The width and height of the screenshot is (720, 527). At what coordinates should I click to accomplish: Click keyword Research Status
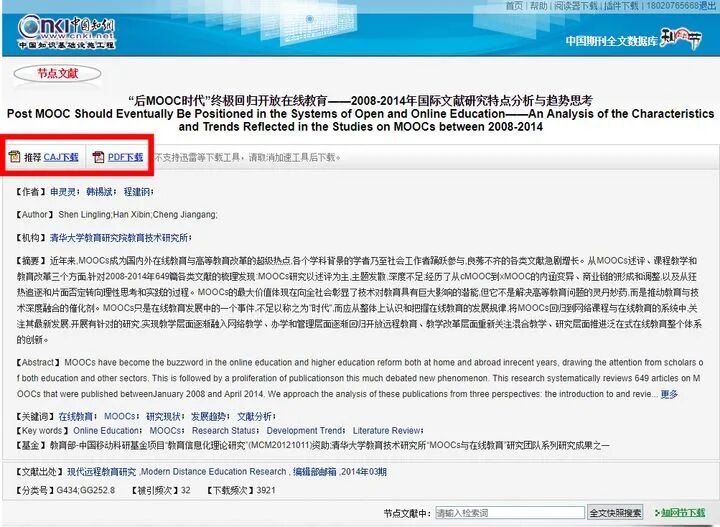click(224, 431)
